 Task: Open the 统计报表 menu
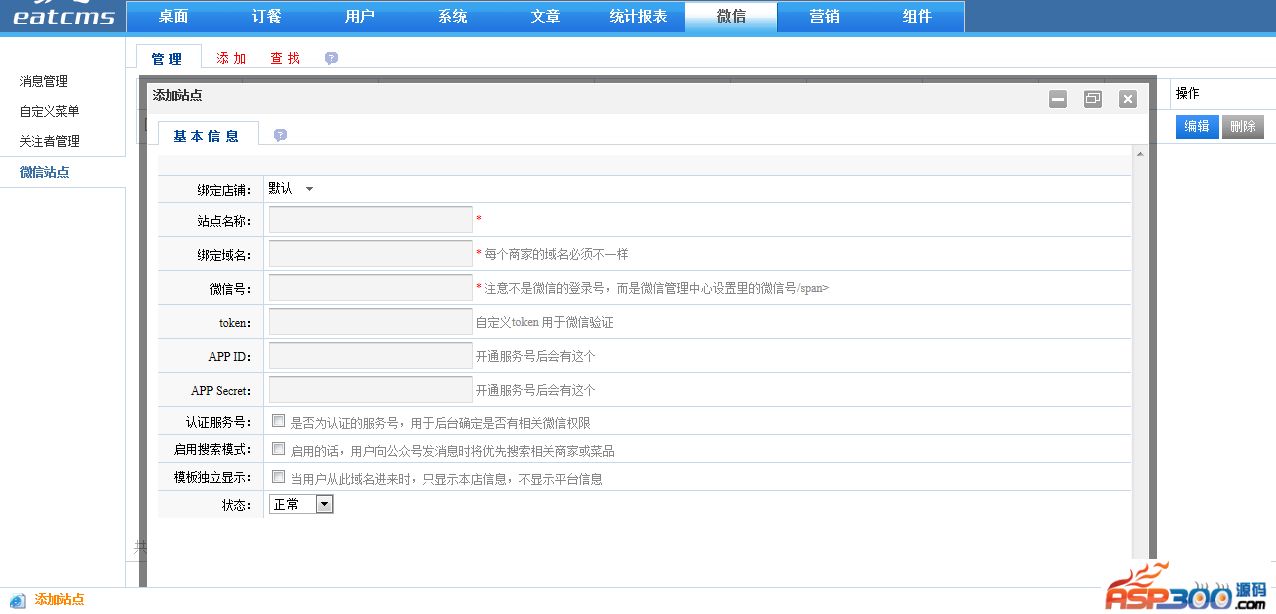coord(638,17)
